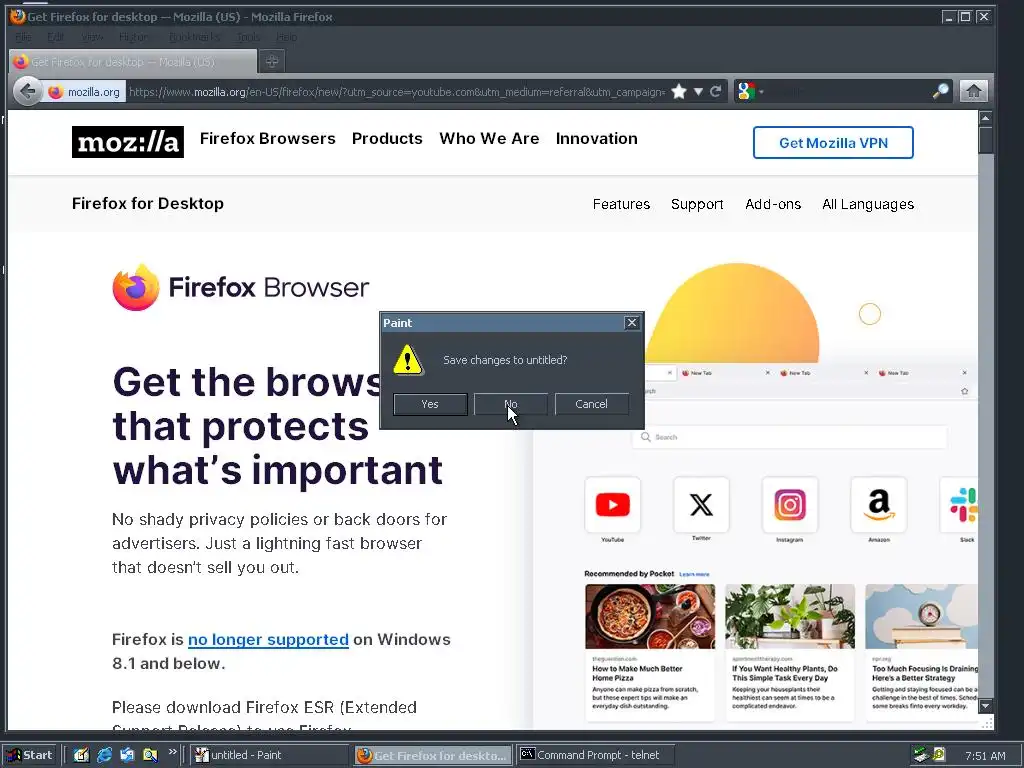Open the Google search engine selector
Screen dimensions: 1024x768
pyautogui.click(x=750, y=91)
